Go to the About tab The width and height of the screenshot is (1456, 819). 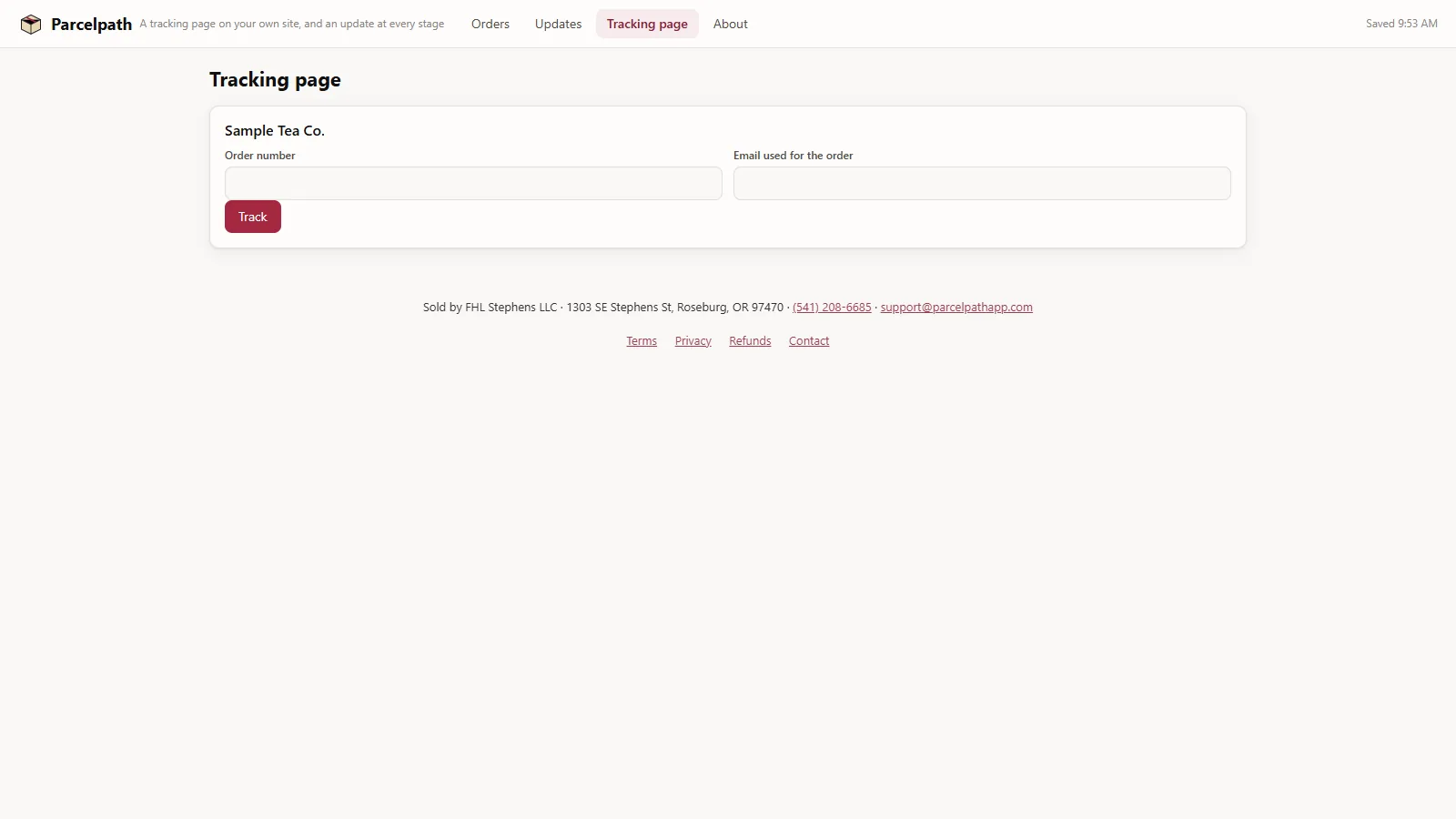(731, 24)
